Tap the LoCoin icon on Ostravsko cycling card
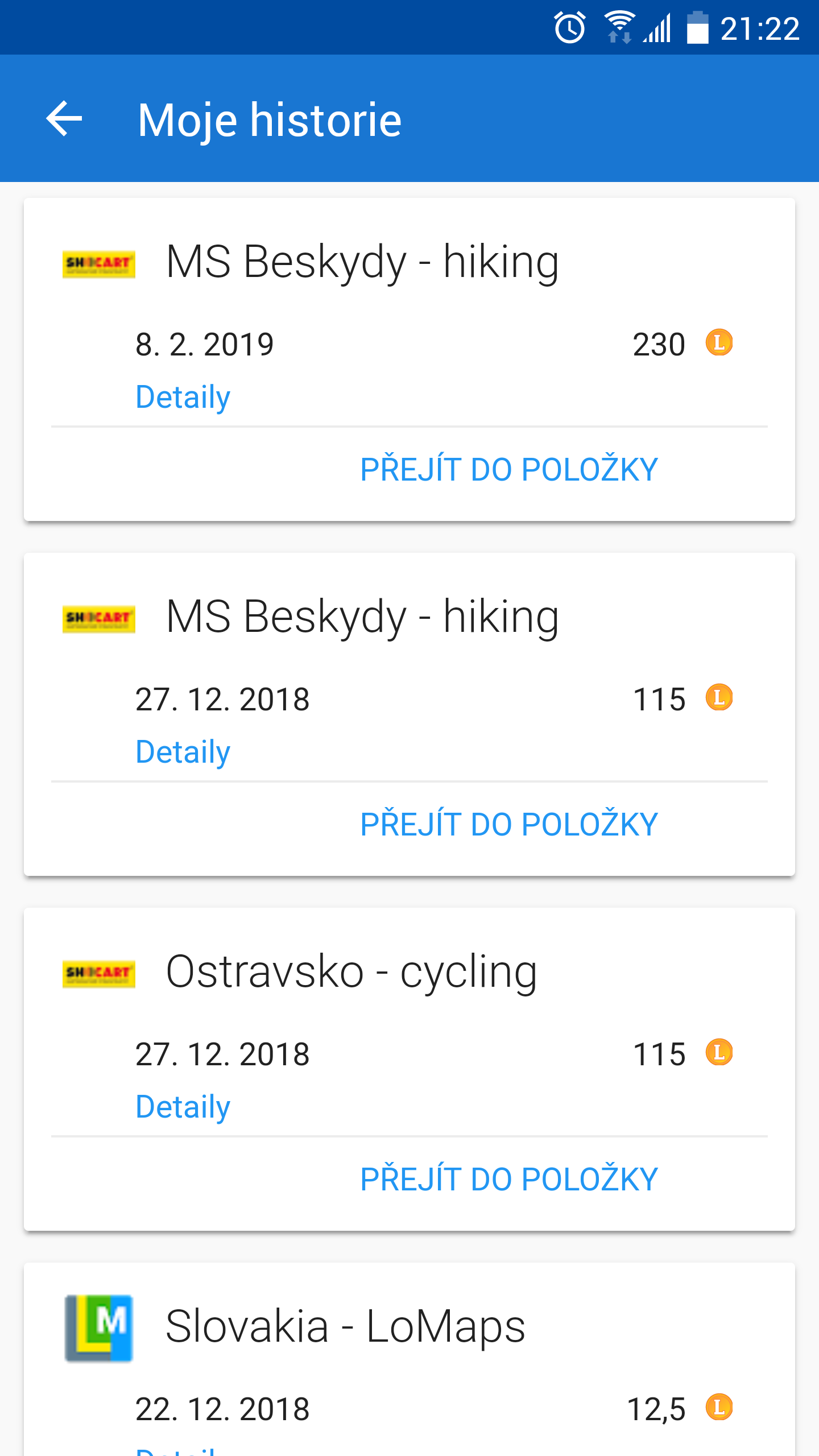The image size is (819, 1456). point(719,1053)
